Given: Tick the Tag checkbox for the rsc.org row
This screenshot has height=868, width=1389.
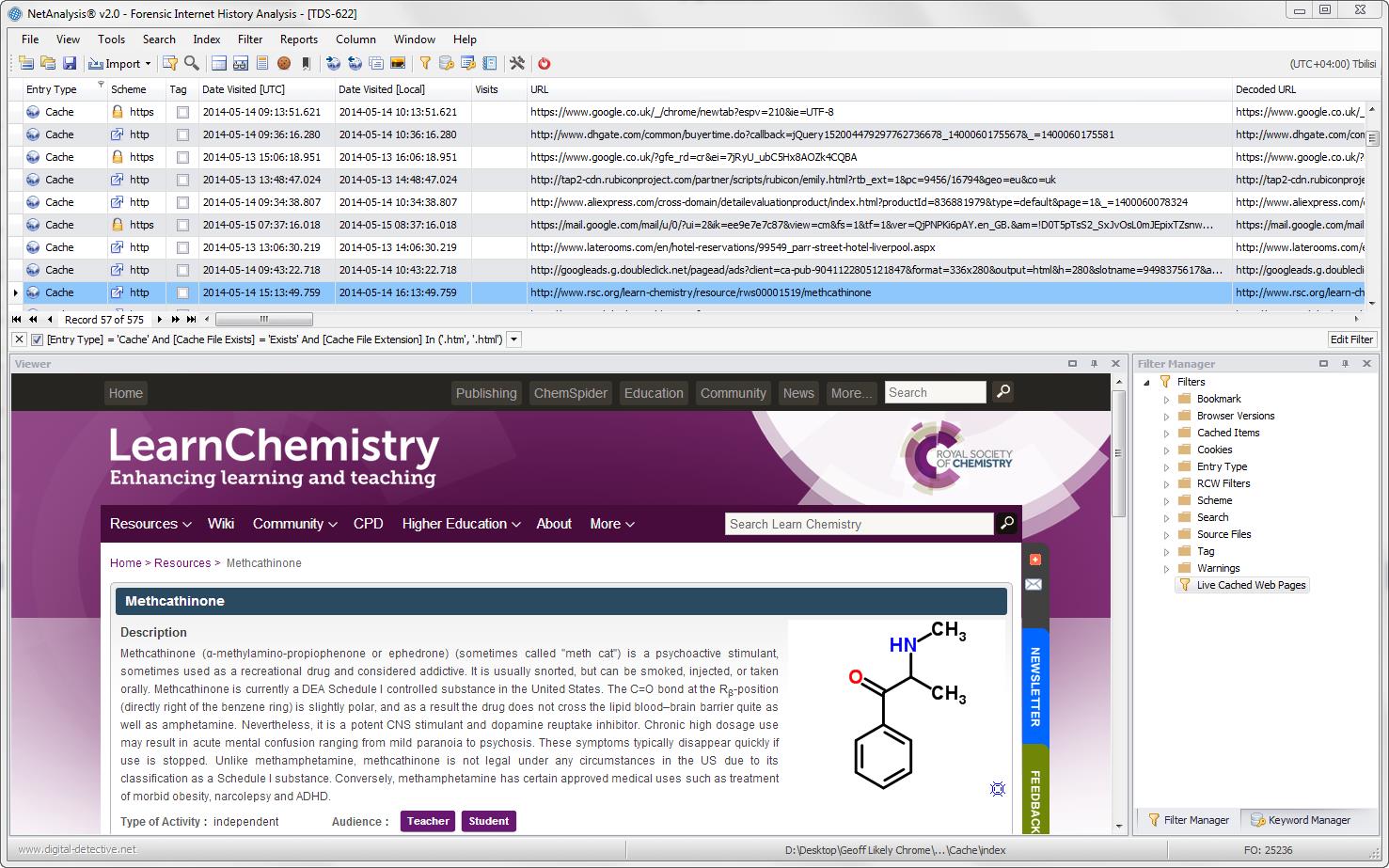Looking at the screenshot, I should (182, 292).
